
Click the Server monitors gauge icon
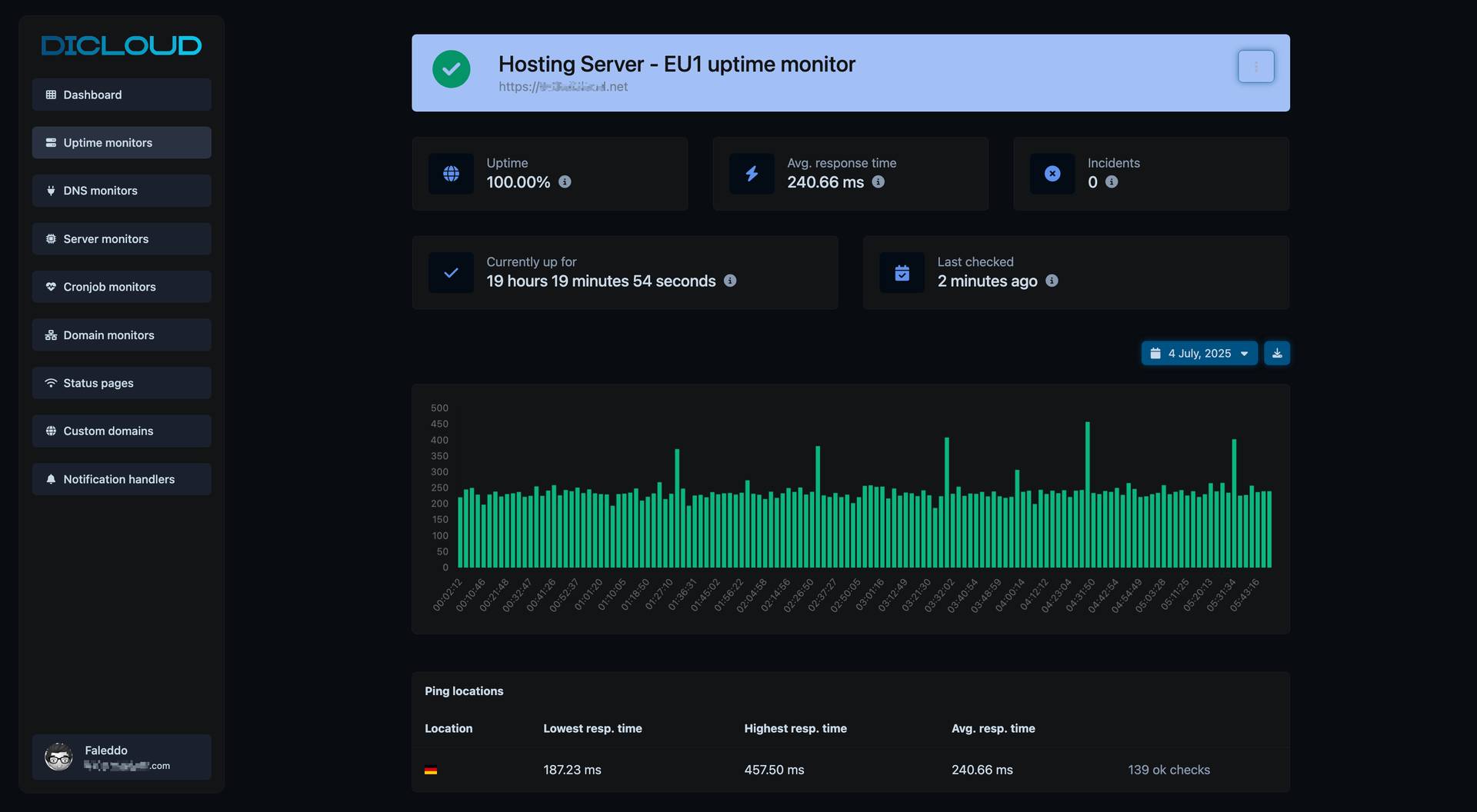point(51,238)
